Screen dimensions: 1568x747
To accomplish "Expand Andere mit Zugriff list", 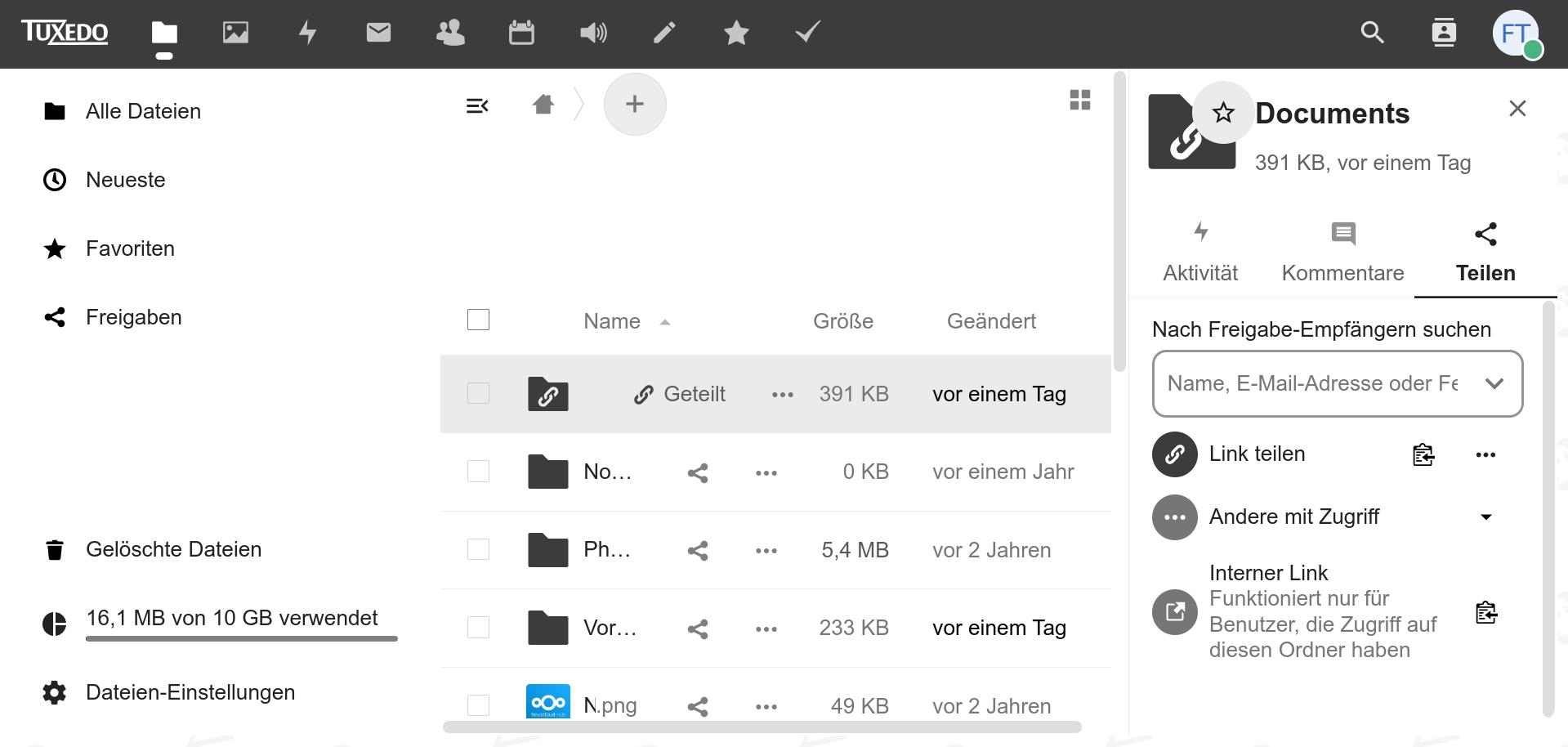I will click(1486, 517).
